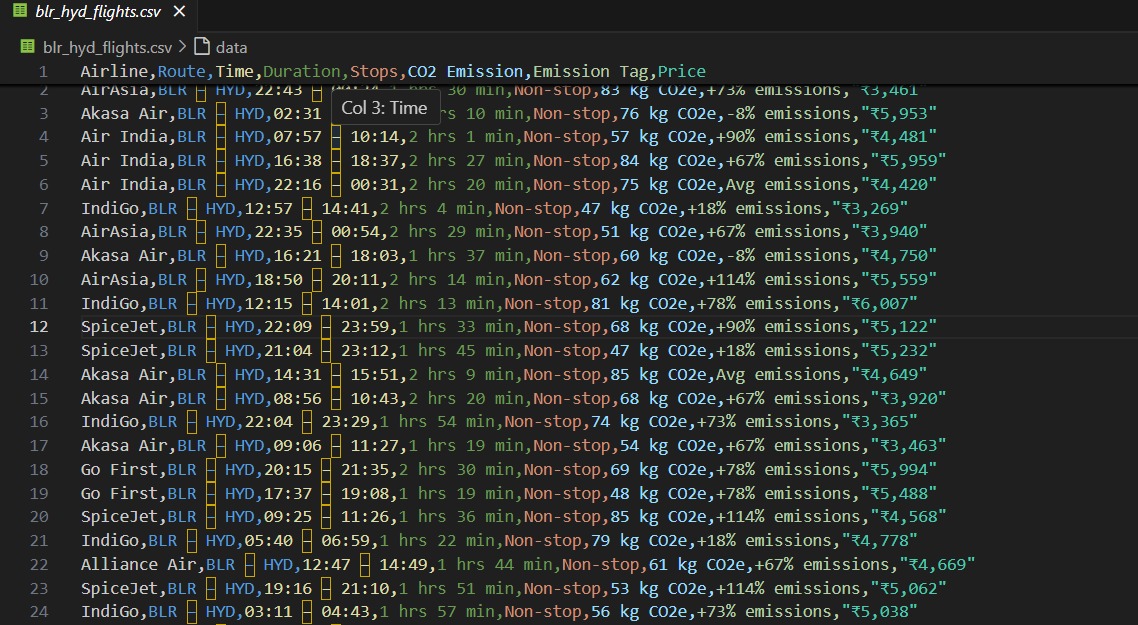Open the 'data' breadcrumb segment
Viewport: 1138px width, 625px height.
click(232, 47)
